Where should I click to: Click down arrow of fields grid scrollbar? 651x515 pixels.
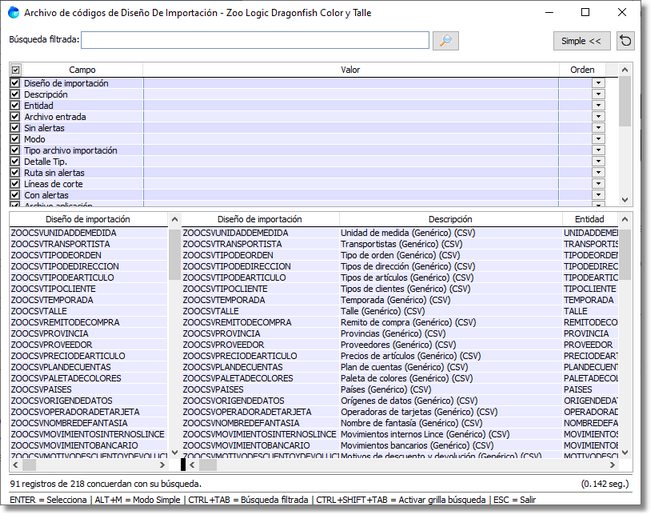click(625, 200)
